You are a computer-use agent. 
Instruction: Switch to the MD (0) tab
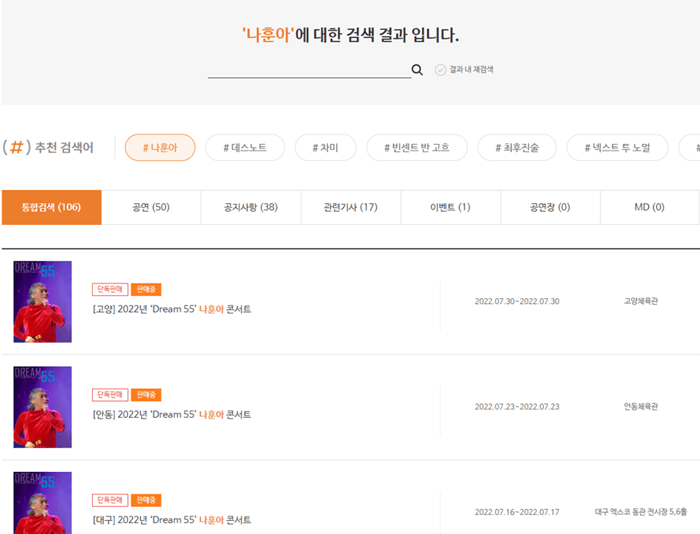pyautogui.click(x=649, y=207)
